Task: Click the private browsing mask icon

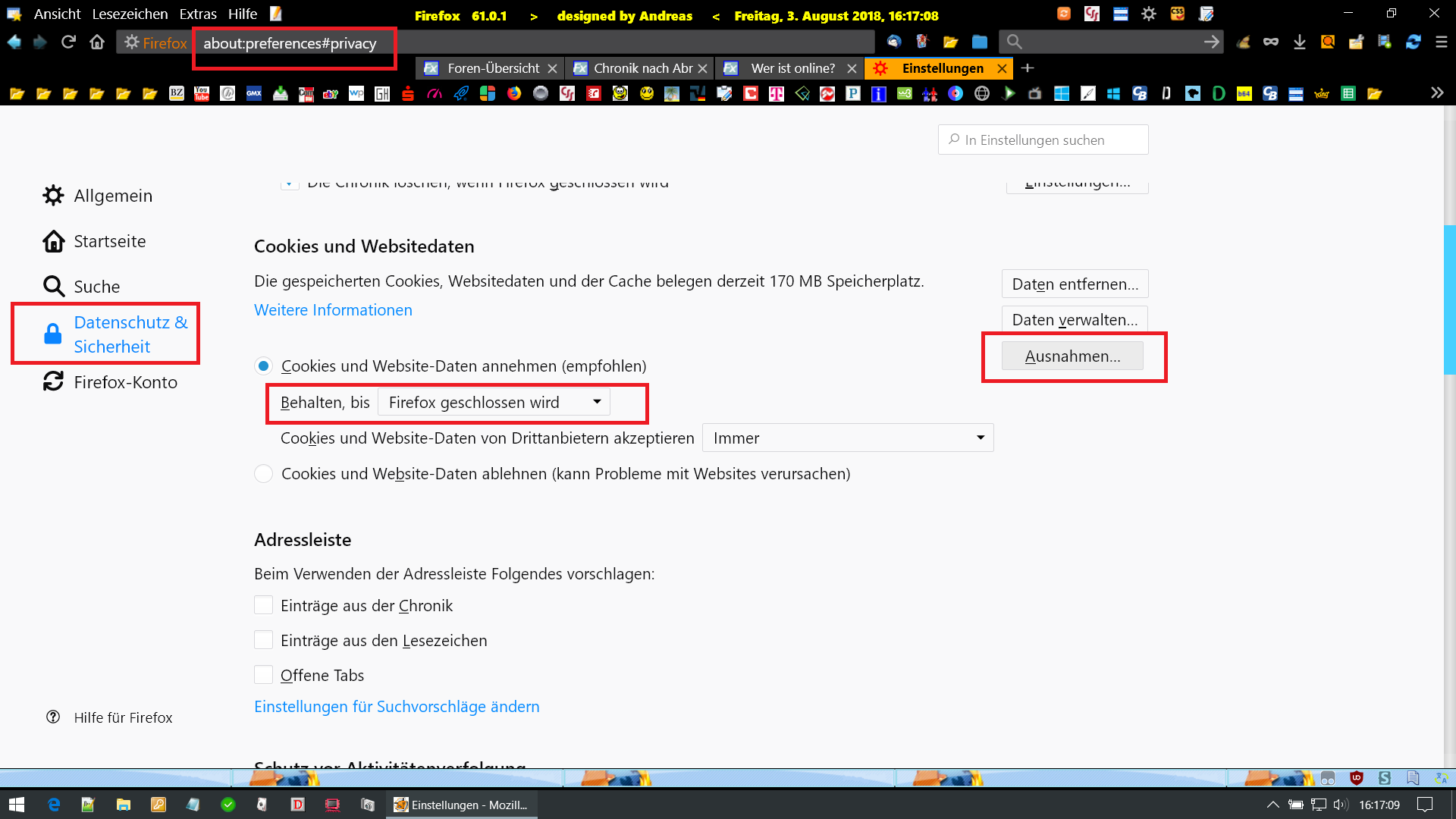Action: coord(1270,42)
